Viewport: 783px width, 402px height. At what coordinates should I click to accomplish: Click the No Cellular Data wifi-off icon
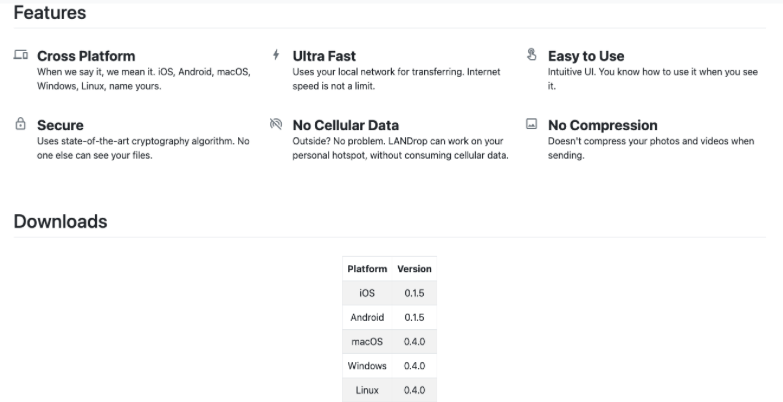[x=276, y=125]
